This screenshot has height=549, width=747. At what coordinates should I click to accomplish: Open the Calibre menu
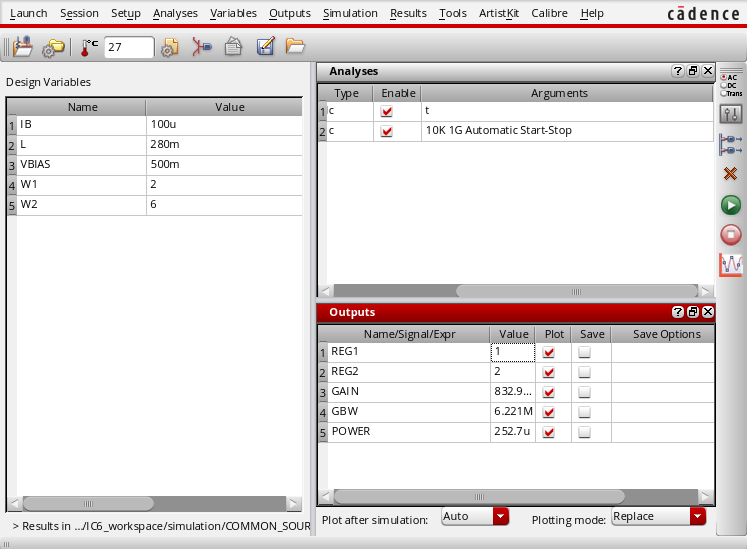coord(549,13)
